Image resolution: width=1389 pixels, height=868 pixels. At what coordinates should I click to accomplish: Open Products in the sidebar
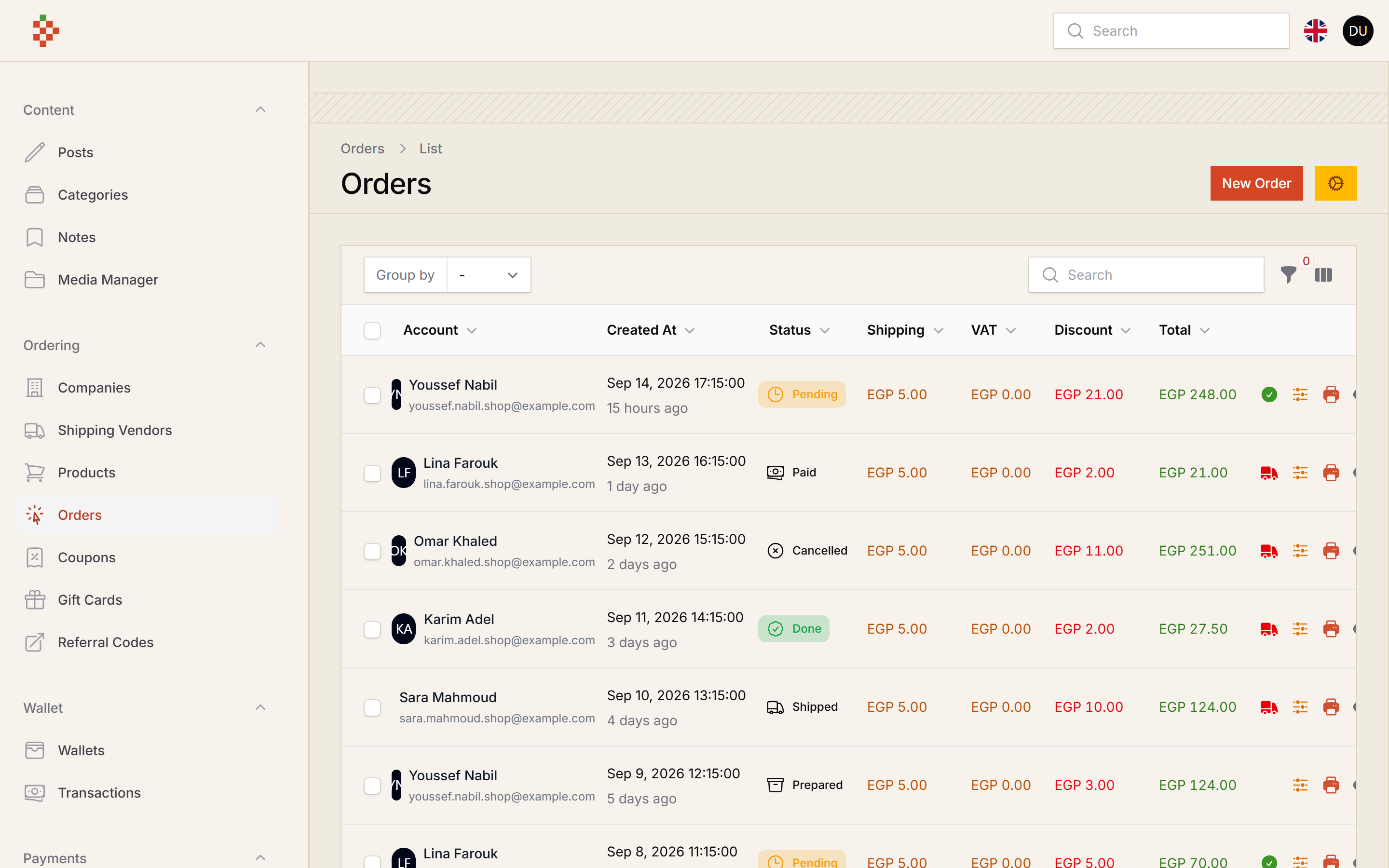coord(146,473)
